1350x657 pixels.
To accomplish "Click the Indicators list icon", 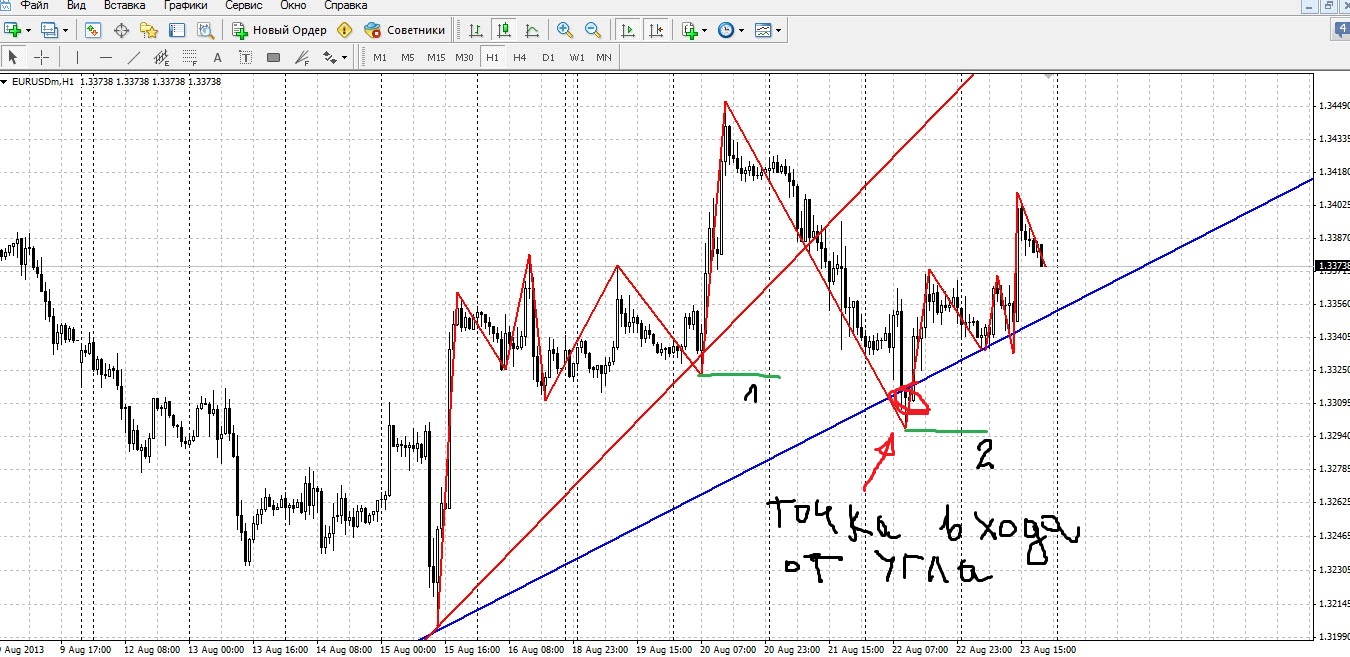I will (x=690, y=30).
